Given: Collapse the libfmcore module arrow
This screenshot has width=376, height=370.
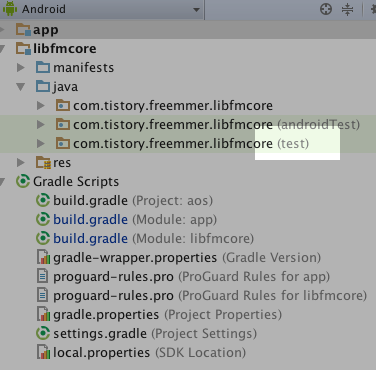Looking at the screenshot, I should [x=2, y=49].
